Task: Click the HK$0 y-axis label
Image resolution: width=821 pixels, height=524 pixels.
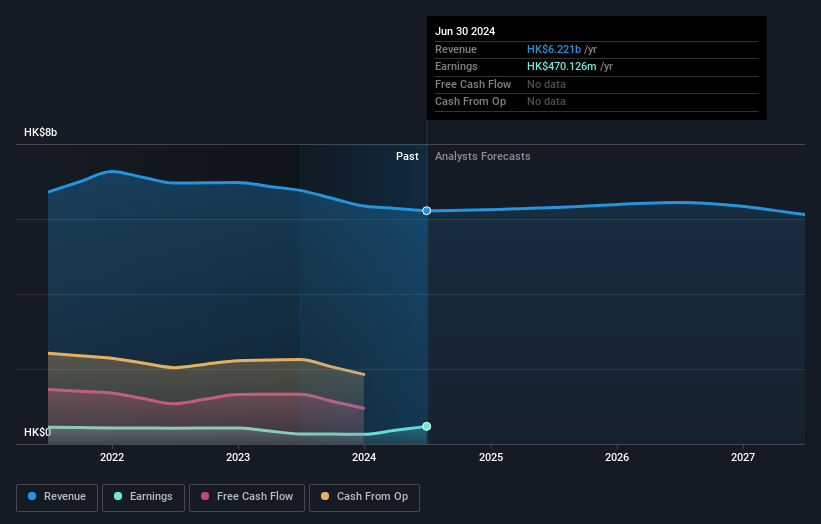Action: pyautogui.click(x=38, y=432)
